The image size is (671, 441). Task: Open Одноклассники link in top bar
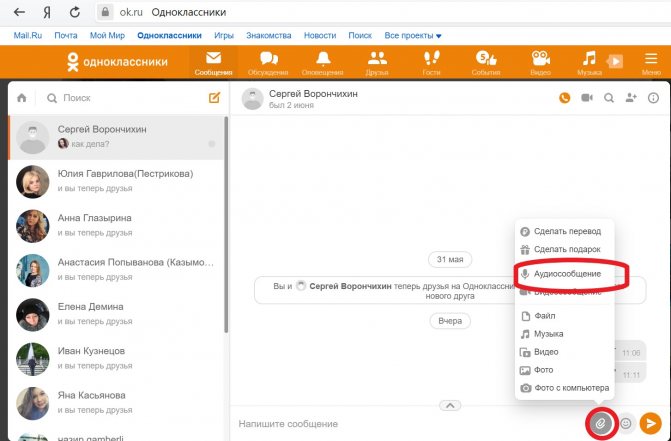(x=169, y=36)
